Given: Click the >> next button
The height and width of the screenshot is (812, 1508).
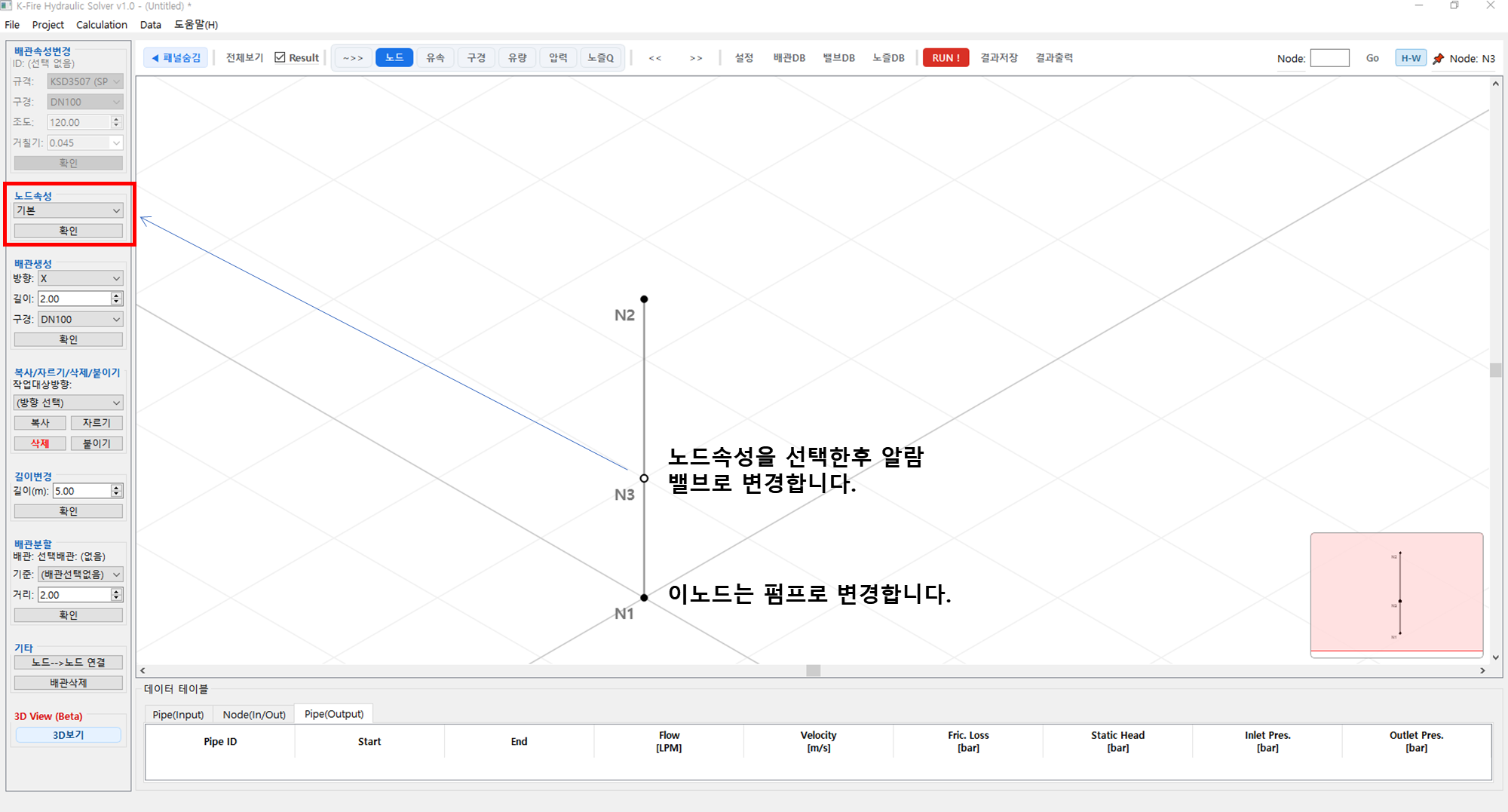Looking at the screenshot, I should click(x=696, y=57).
